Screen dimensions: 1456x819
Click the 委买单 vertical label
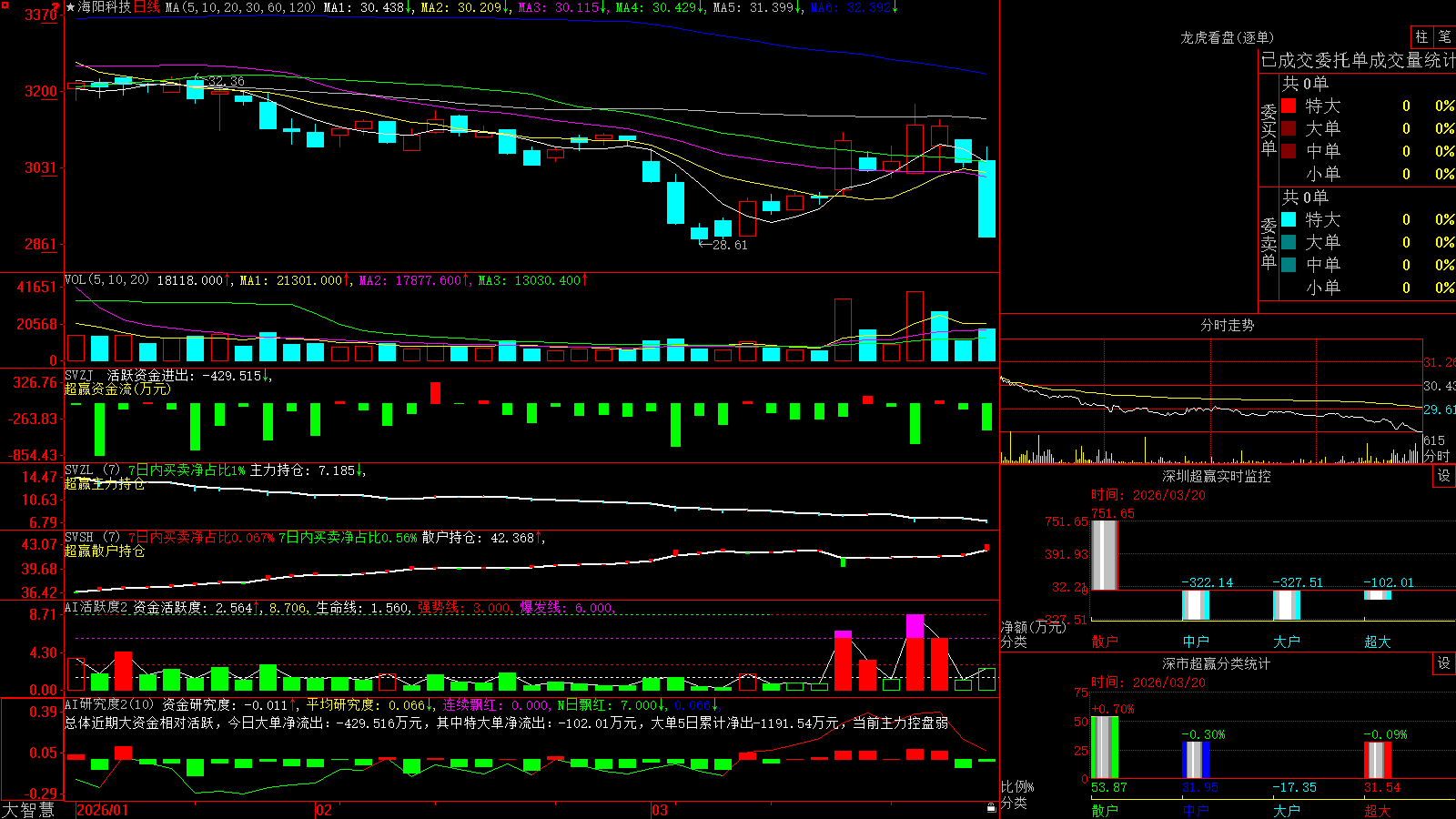click(1269, 129)
